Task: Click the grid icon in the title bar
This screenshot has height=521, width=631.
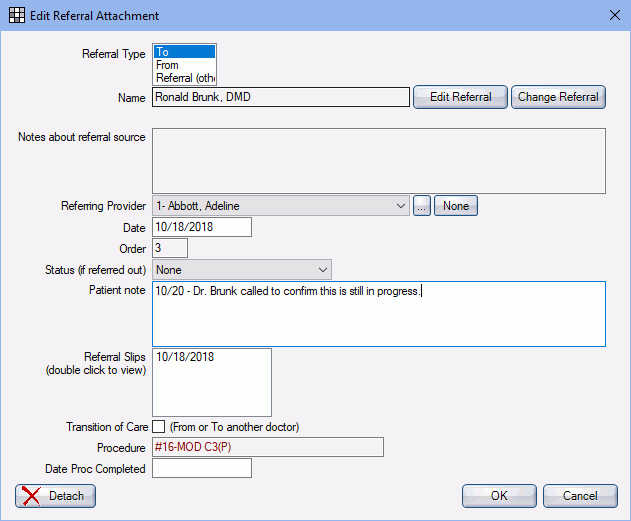Action: 16,16
